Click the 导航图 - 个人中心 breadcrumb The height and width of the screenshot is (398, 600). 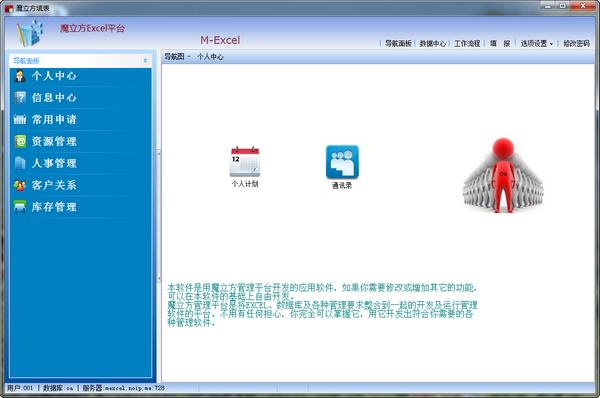[194, 57]
